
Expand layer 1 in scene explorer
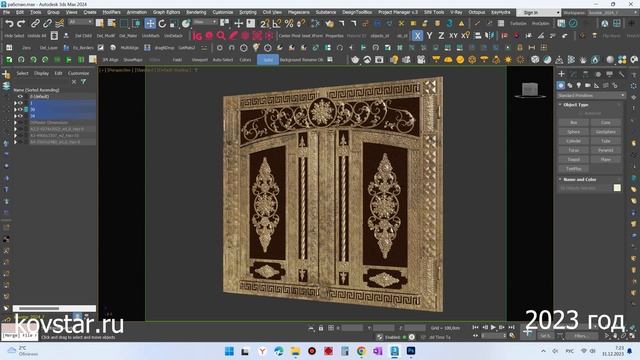click(x=16, y=103)
